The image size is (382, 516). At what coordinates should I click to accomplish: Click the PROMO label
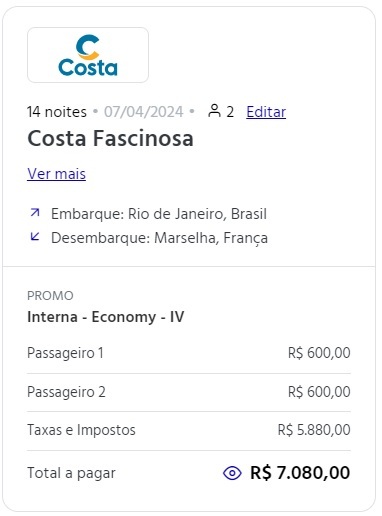50,296
